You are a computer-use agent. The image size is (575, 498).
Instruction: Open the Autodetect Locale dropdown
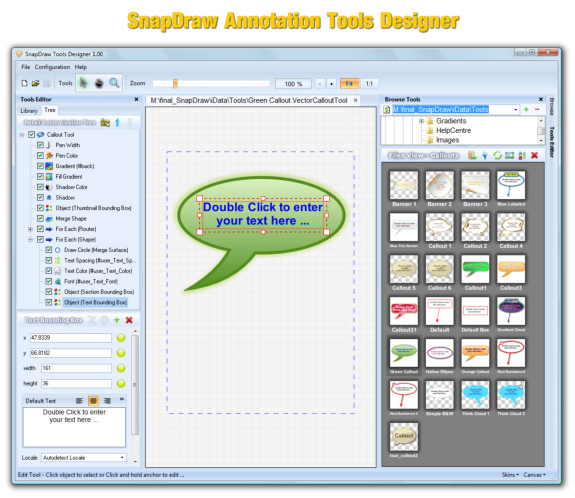coord(122,458)
